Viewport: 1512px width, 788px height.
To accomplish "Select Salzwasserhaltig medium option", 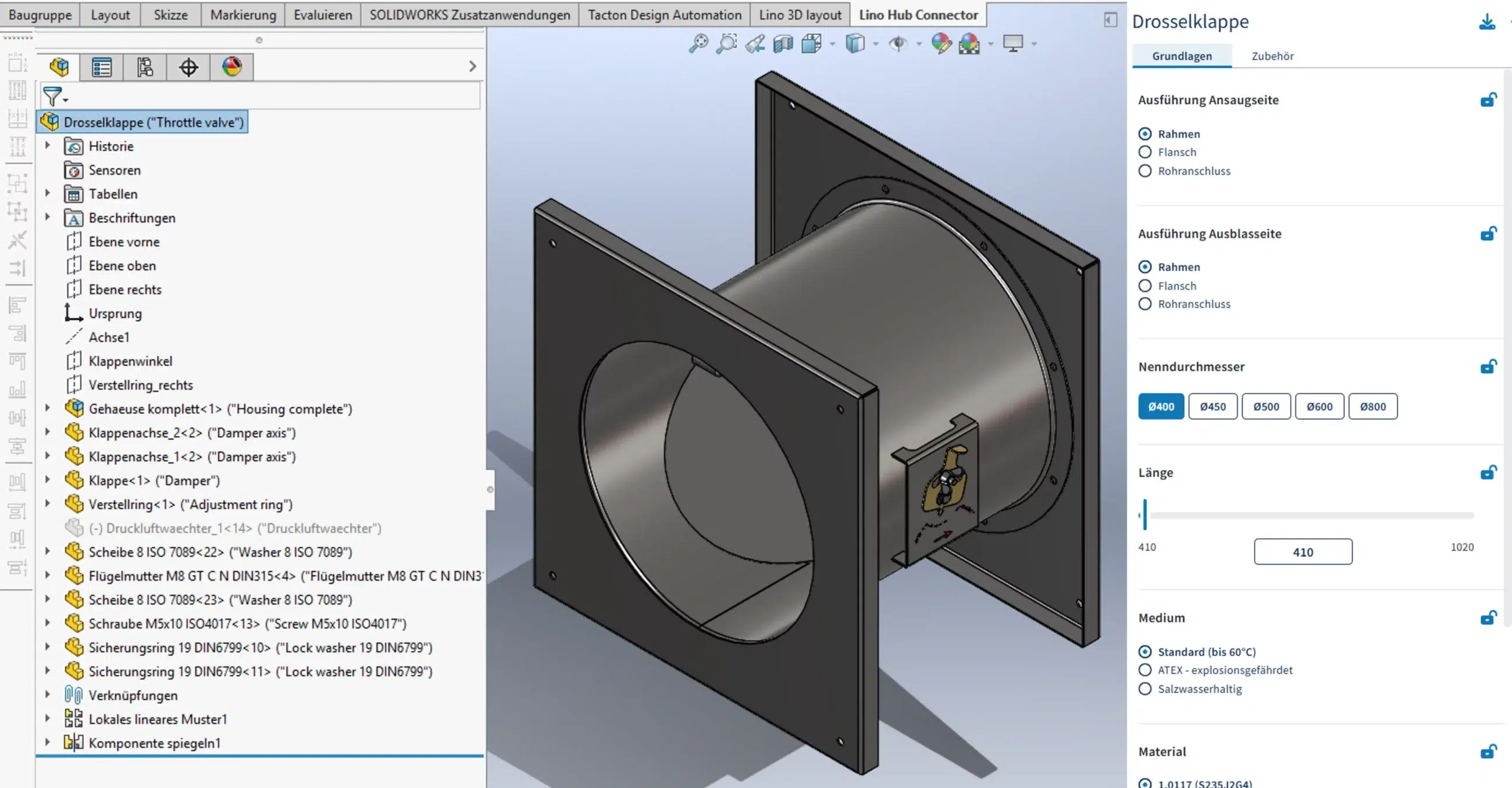I will pos(1190,689).
